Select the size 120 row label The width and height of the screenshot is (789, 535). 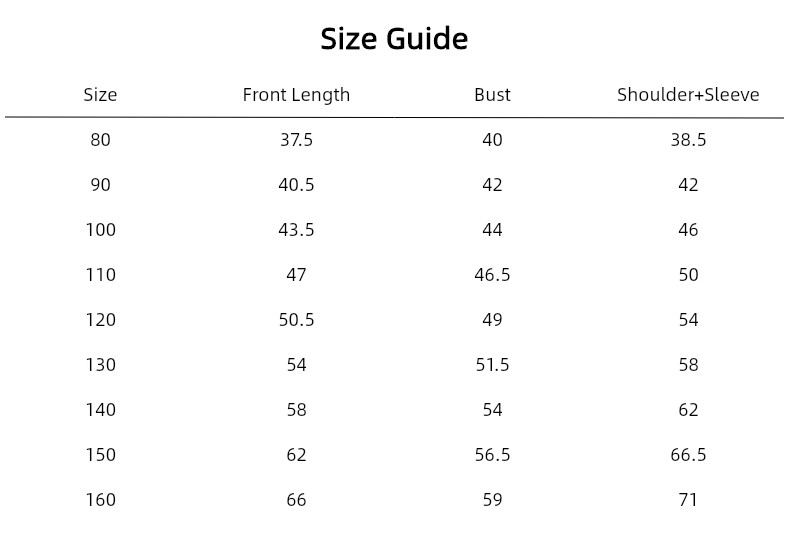[101, 320]
